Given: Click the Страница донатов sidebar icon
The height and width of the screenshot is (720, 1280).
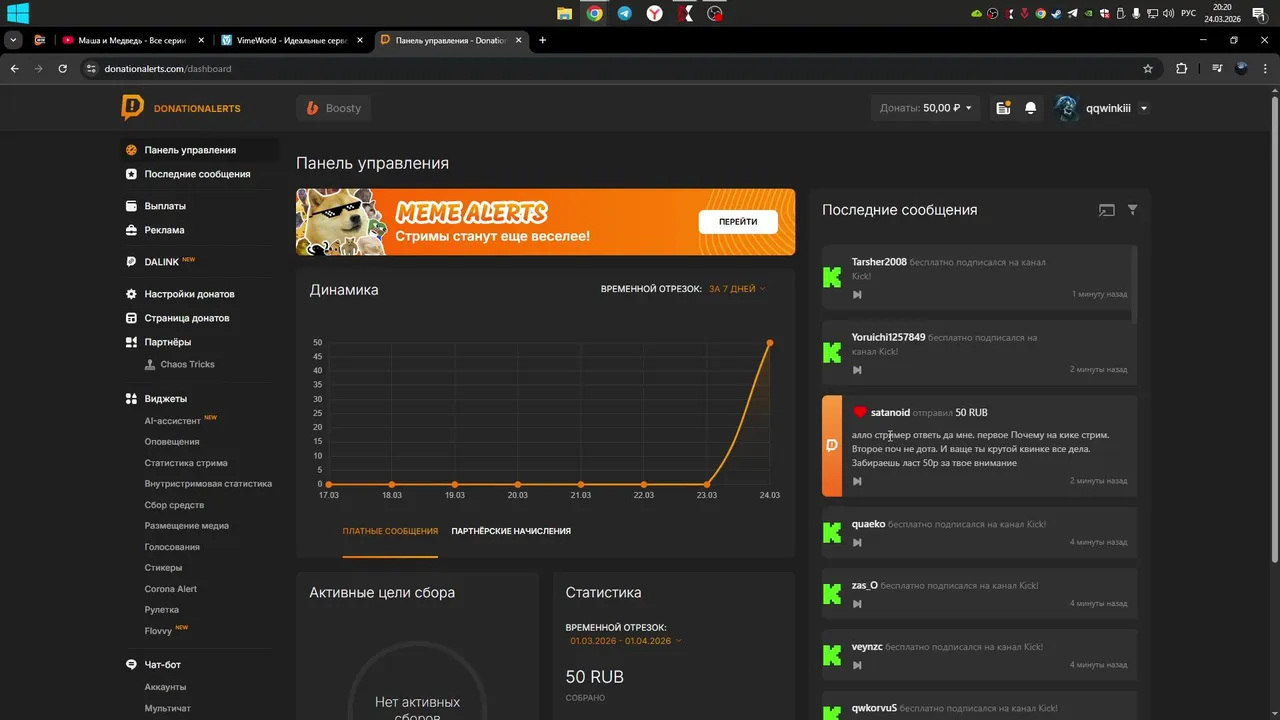Looking at the screenshot, I should (131, 318).
